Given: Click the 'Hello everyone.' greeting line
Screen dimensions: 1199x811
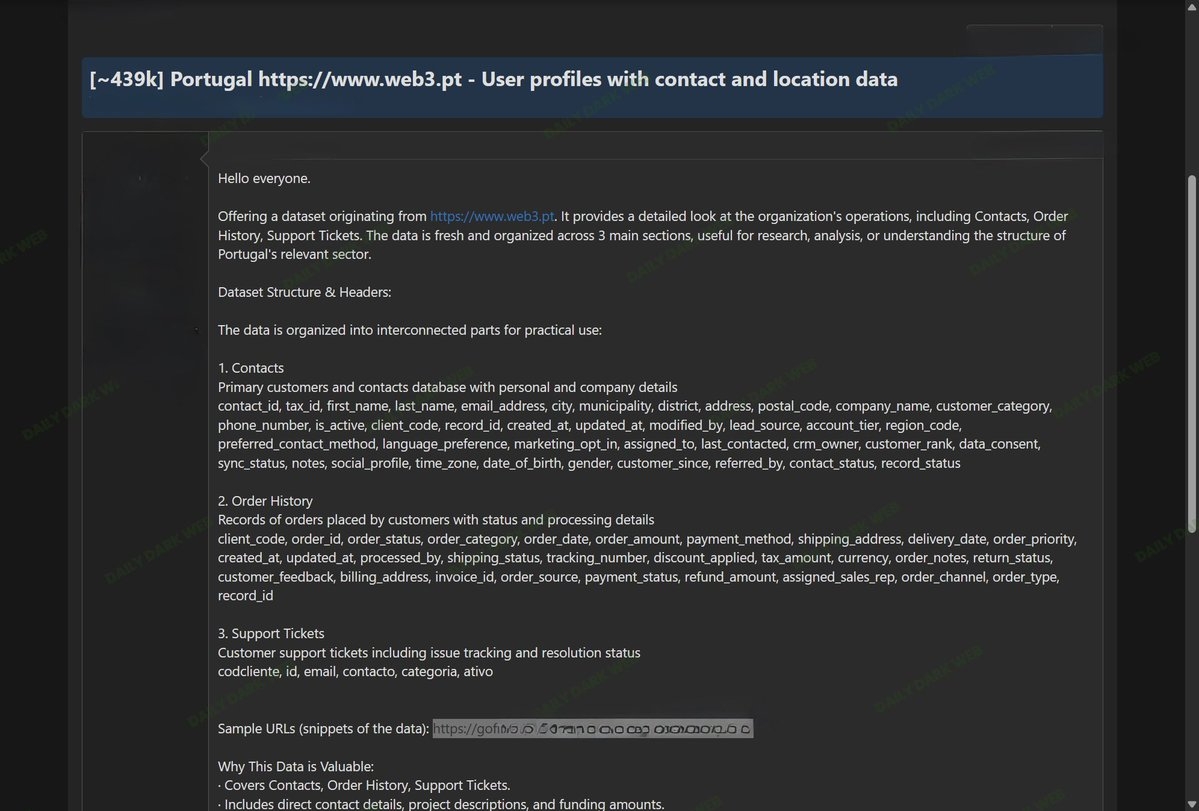Looking at the screenshot, I should click(x=264, y=178).
